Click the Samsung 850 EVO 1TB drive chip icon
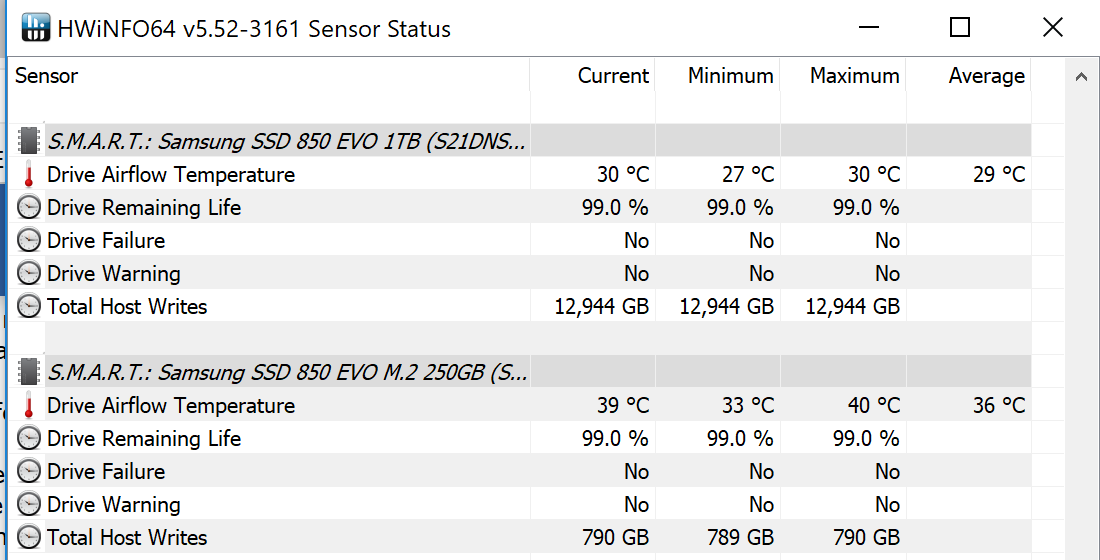This screenshot has width=1100, height=560. pyautogui.click(x=30, y=141)
